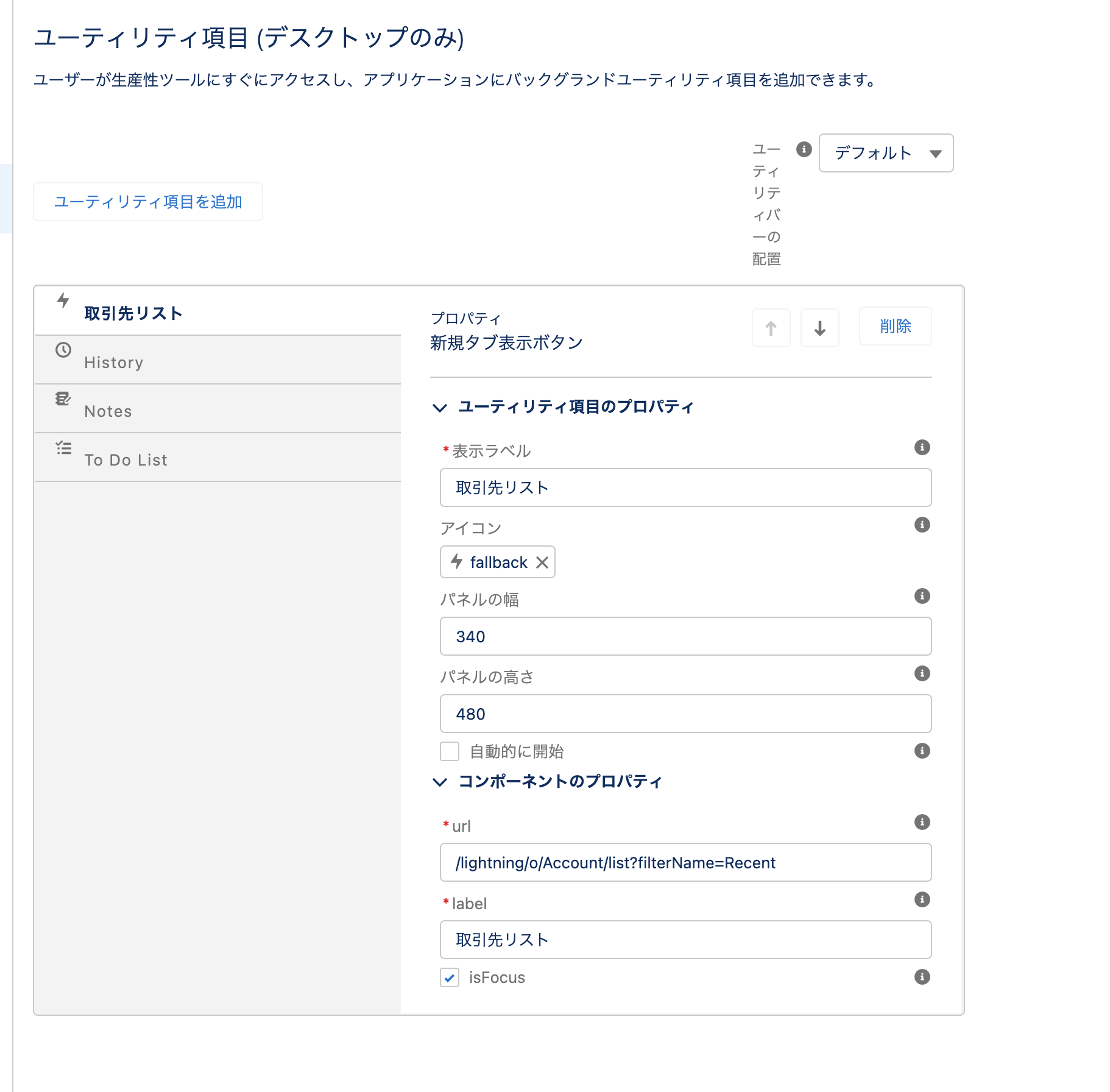The image size is (1110, 1092).
Task: Click the パネルの幅 field showing 340
Action: pyautogui.click(x=685, y=636)
